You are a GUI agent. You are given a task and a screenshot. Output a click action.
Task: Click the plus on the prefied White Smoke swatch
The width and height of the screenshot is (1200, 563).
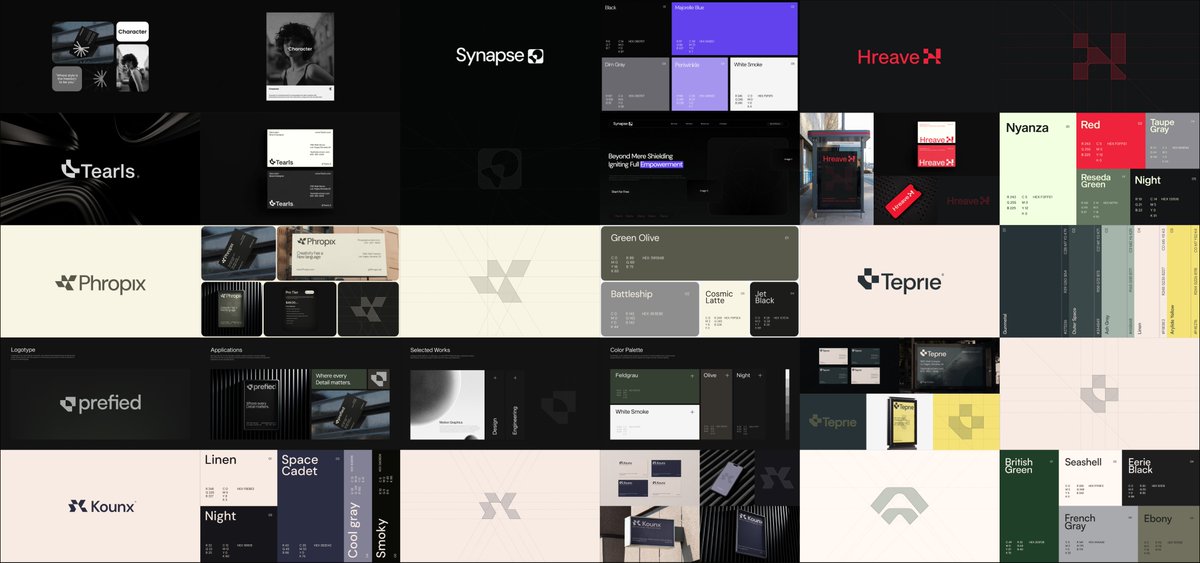pyautogui.click(x=691, y=412)
